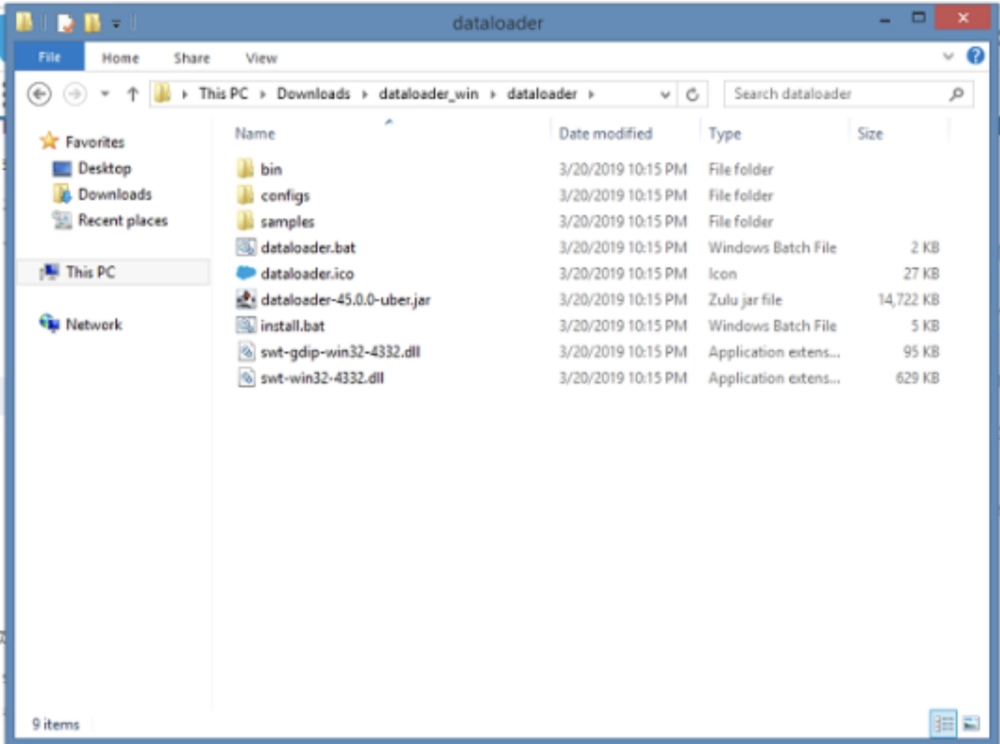Expand the arrow after This PC breadcrumb
Viewport: 1000px width, 744px height.
(x=262, y=94)
